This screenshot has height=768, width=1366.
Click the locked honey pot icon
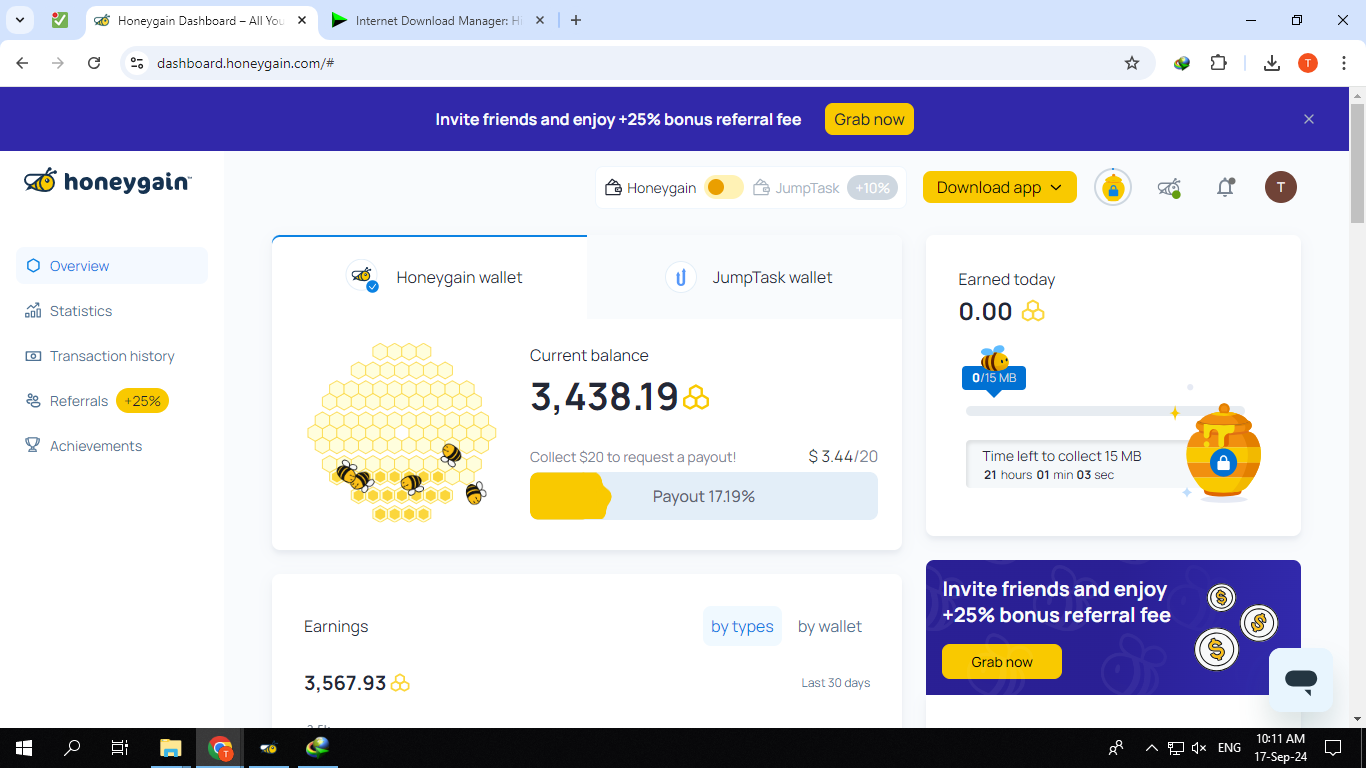[1223, 453]
